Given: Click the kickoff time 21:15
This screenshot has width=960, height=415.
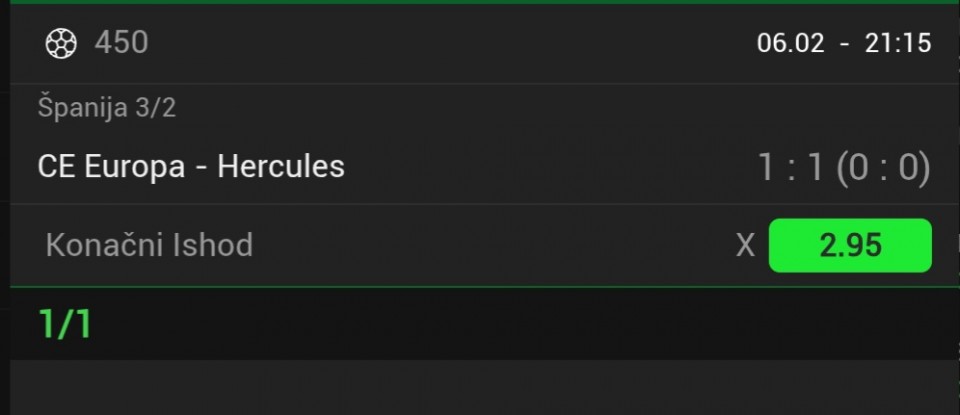Looking at the screenshot, I should (x=897, y=42).
